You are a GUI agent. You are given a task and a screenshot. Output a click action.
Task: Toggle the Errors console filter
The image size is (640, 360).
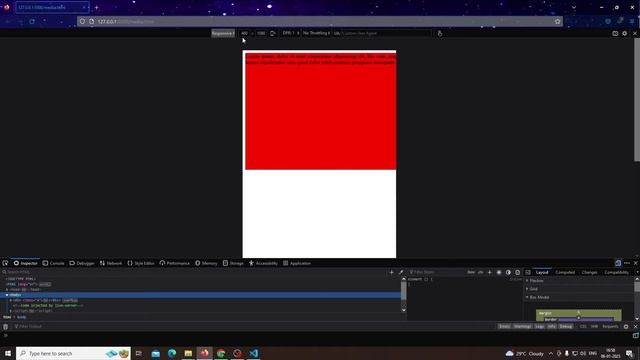[x=504, y=327]
